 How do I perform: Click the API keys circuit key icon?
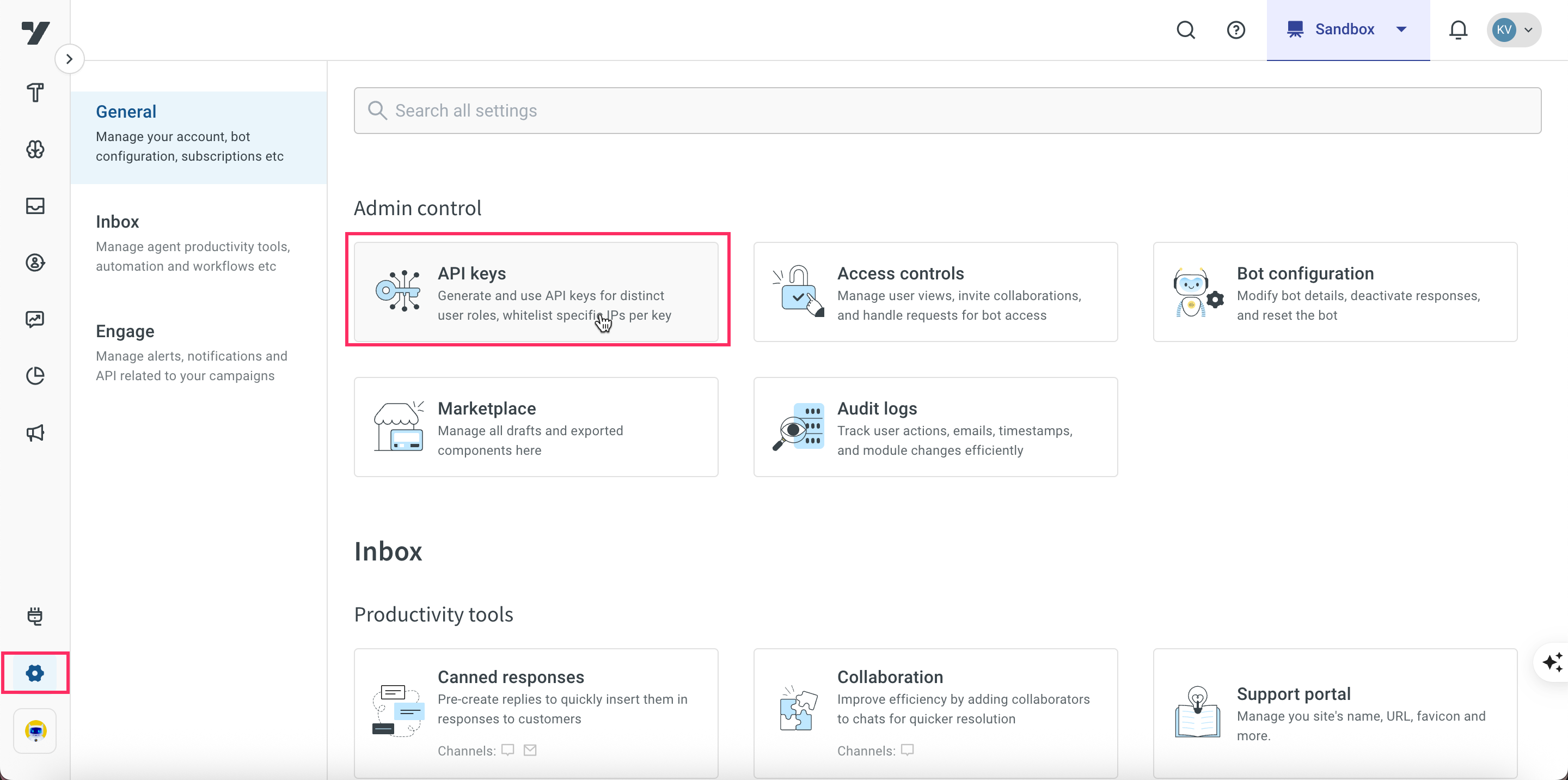398,291
